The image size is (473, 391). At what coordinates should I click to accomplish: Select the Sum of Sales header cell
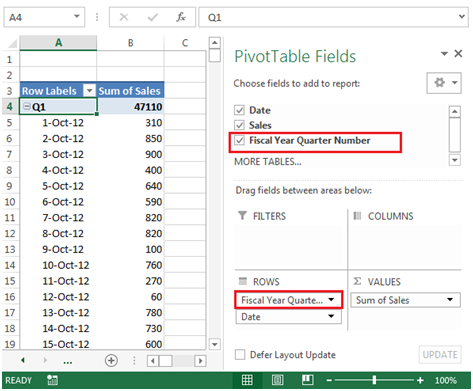pyautogui.click(x=130, y=91)
